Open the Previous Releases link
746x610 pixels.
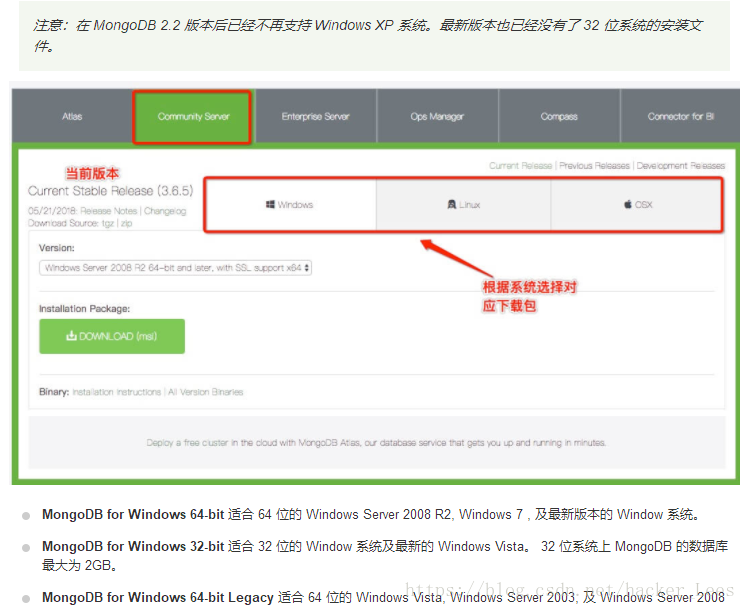click(x=594, y=166)
